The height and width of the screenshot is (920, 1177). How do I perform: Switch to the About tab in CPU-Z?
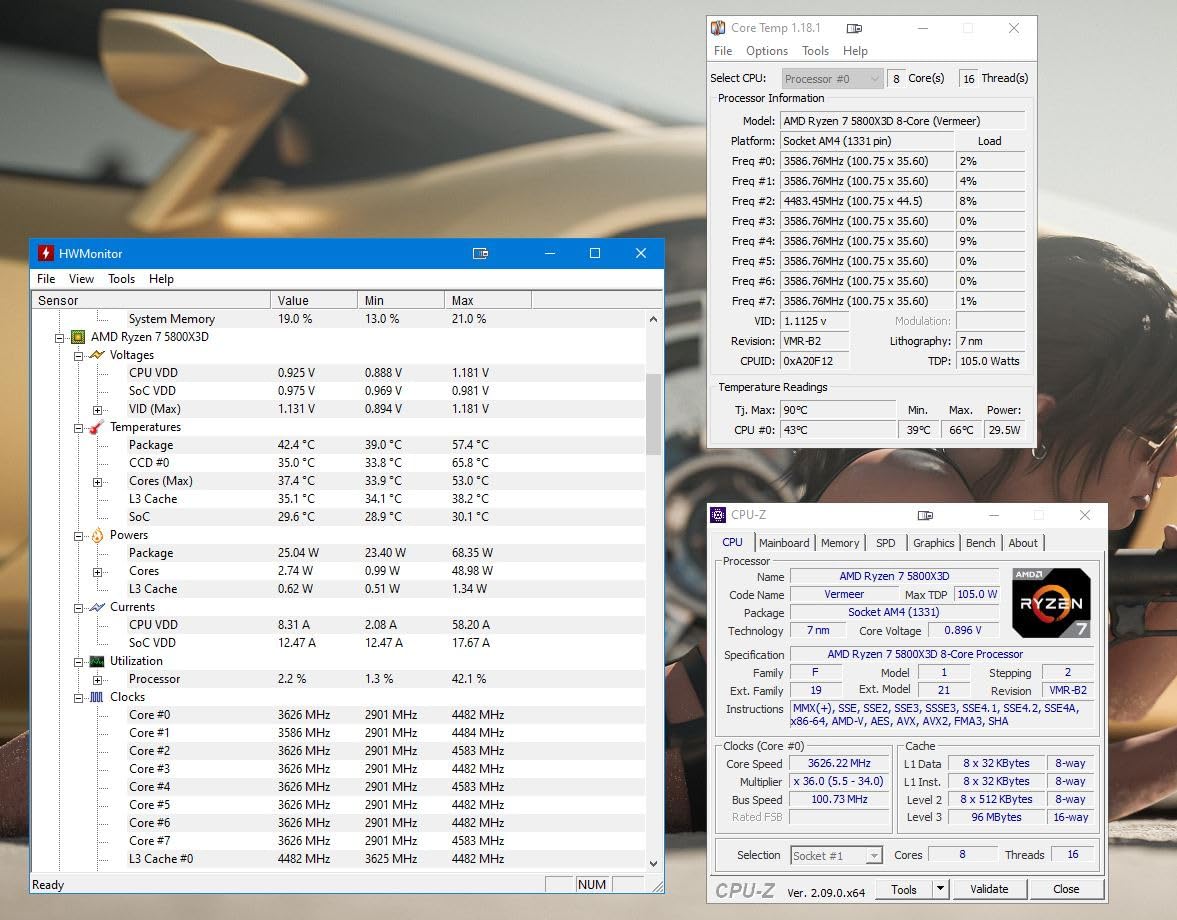point(1022,543)
